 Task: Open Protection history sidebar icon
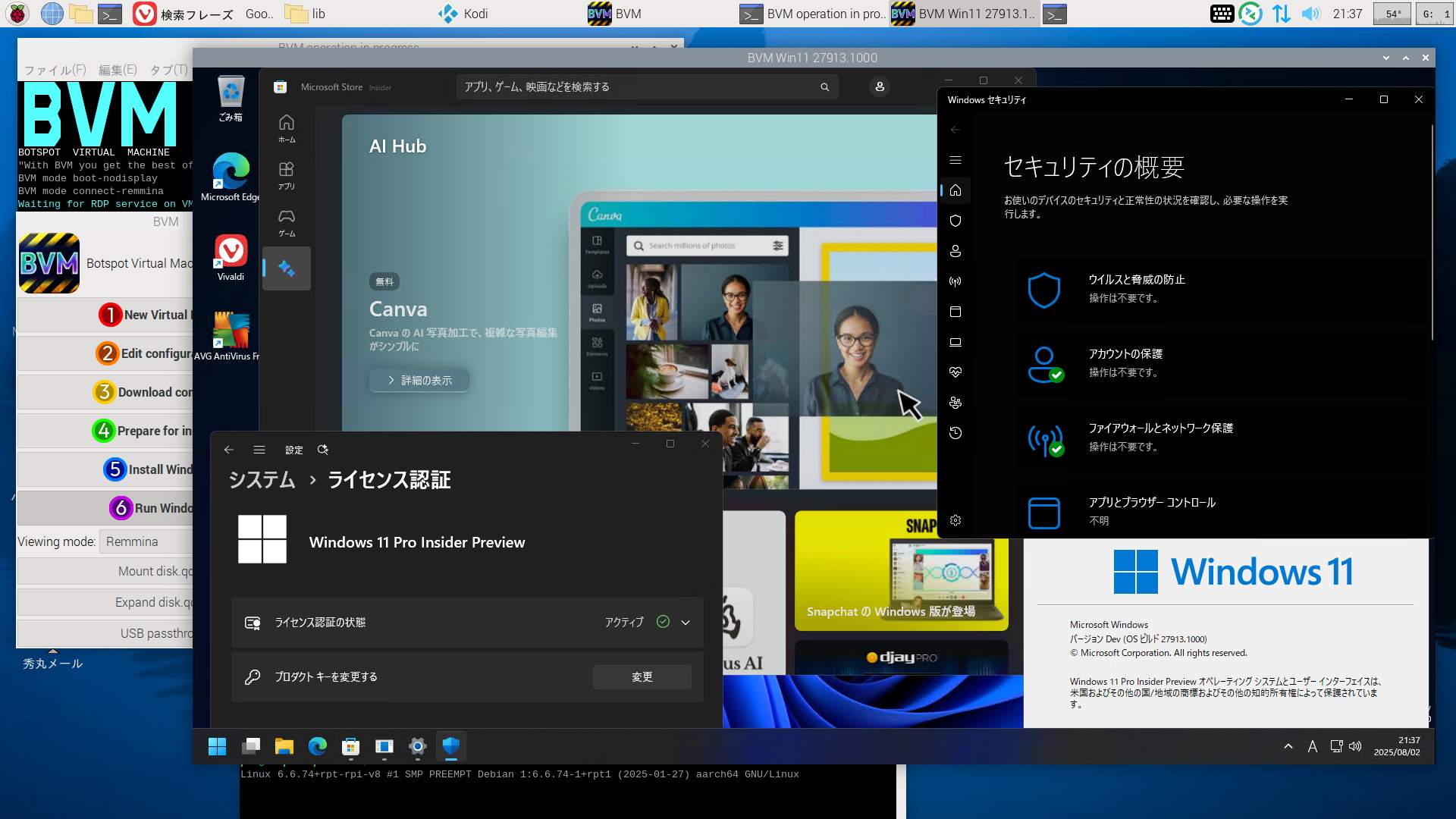coord(955,433)
